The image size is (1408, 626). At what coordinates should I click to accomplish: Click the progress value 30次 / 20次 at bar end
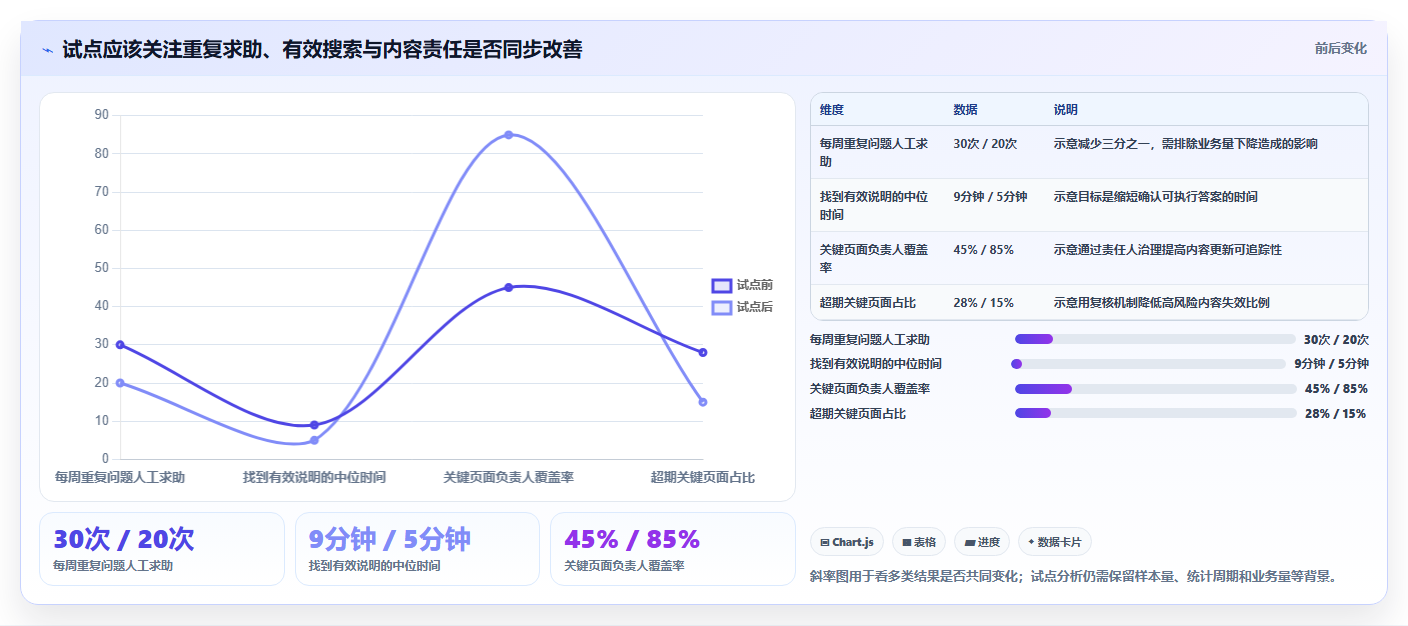click(x=1336, y=340)
